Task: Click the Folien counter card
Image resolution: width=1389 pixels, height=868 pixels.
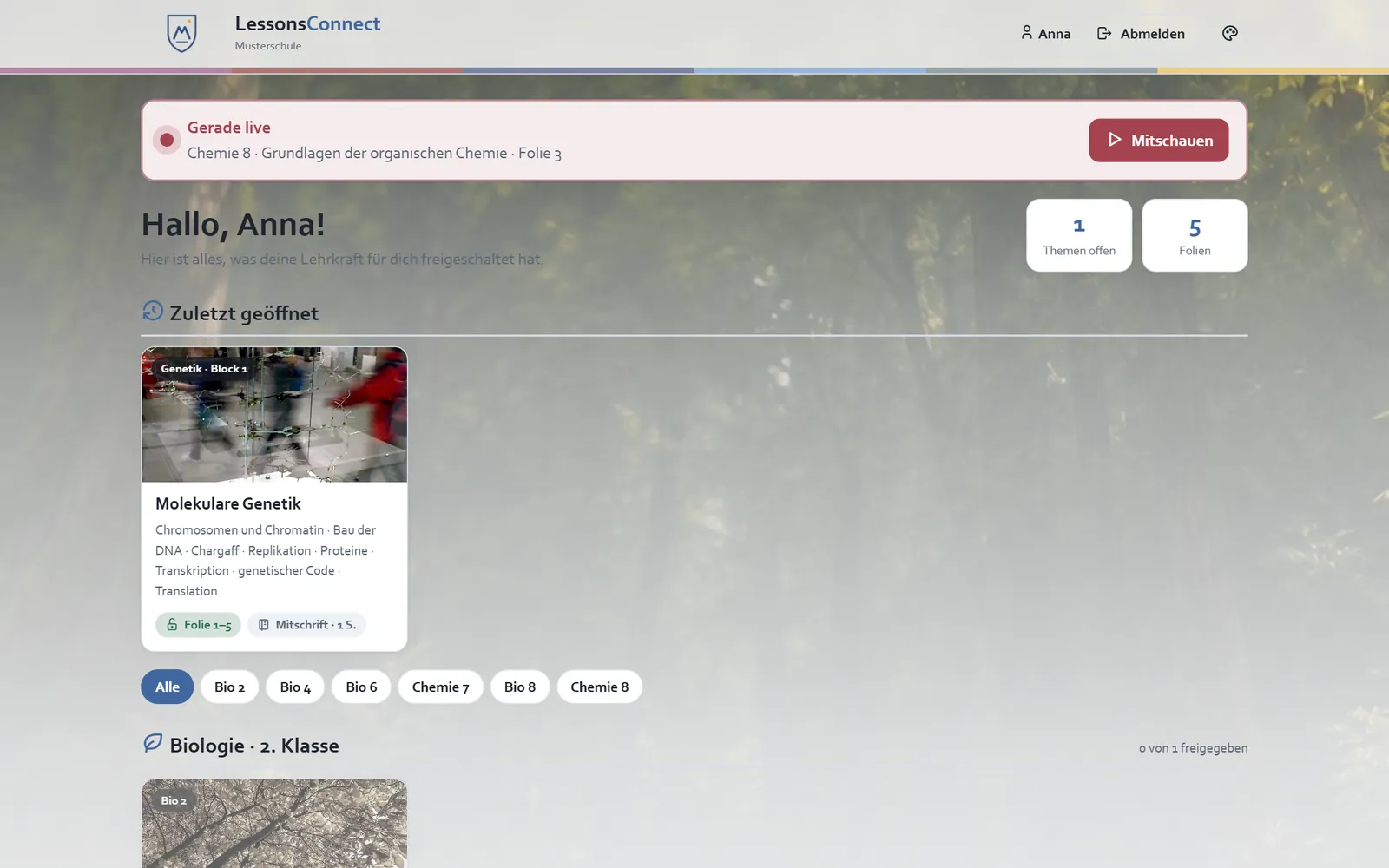Action: click(x=1195, y=235)
